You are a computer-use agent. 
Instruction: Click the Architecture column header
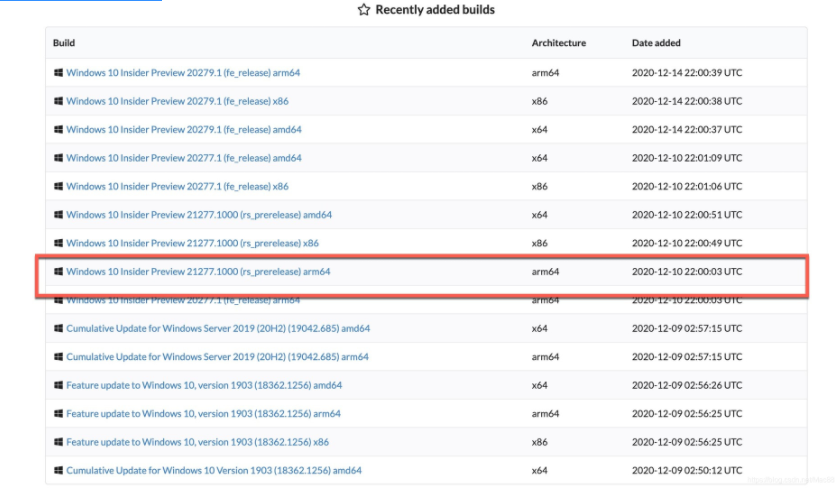(x=559, y=43)
